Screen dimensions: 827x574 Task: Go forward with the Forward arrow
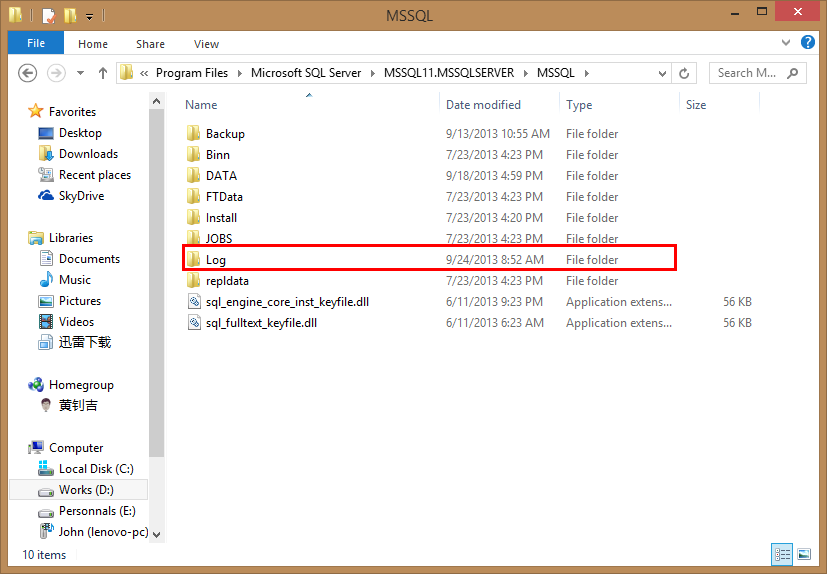pos(56,73)
